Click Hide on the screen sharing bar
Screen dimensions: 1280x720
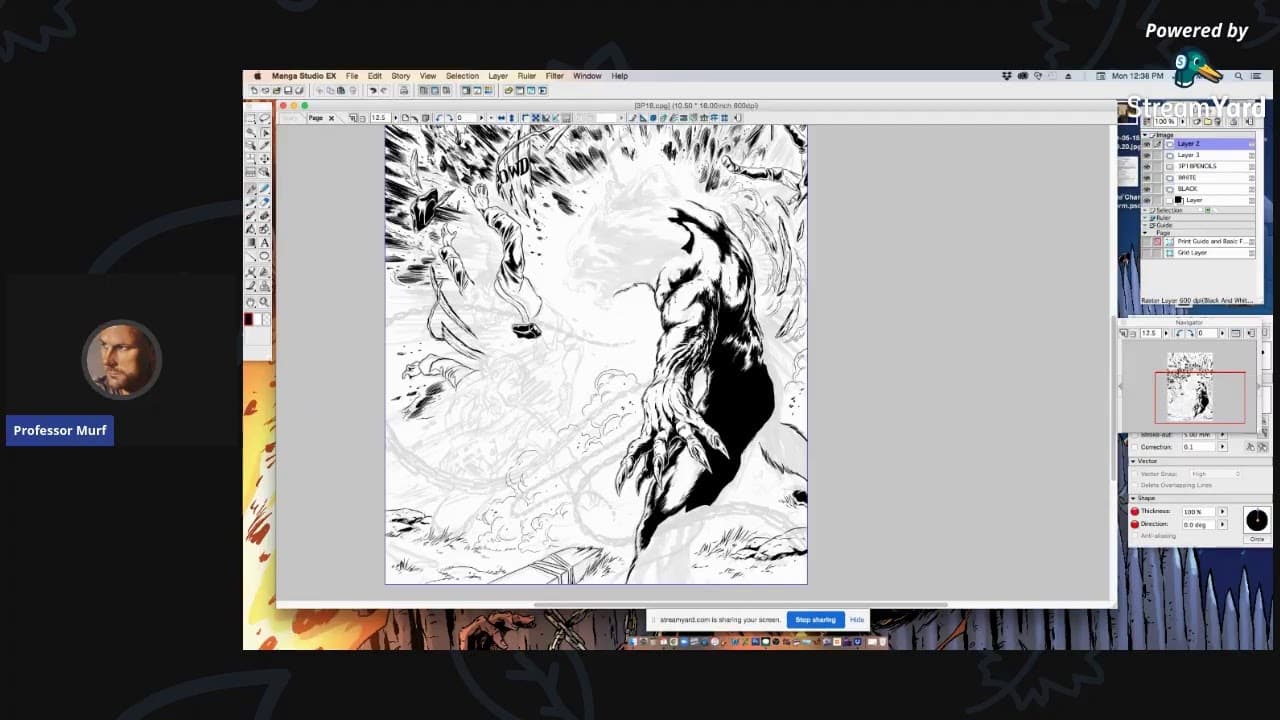[857, 620]
